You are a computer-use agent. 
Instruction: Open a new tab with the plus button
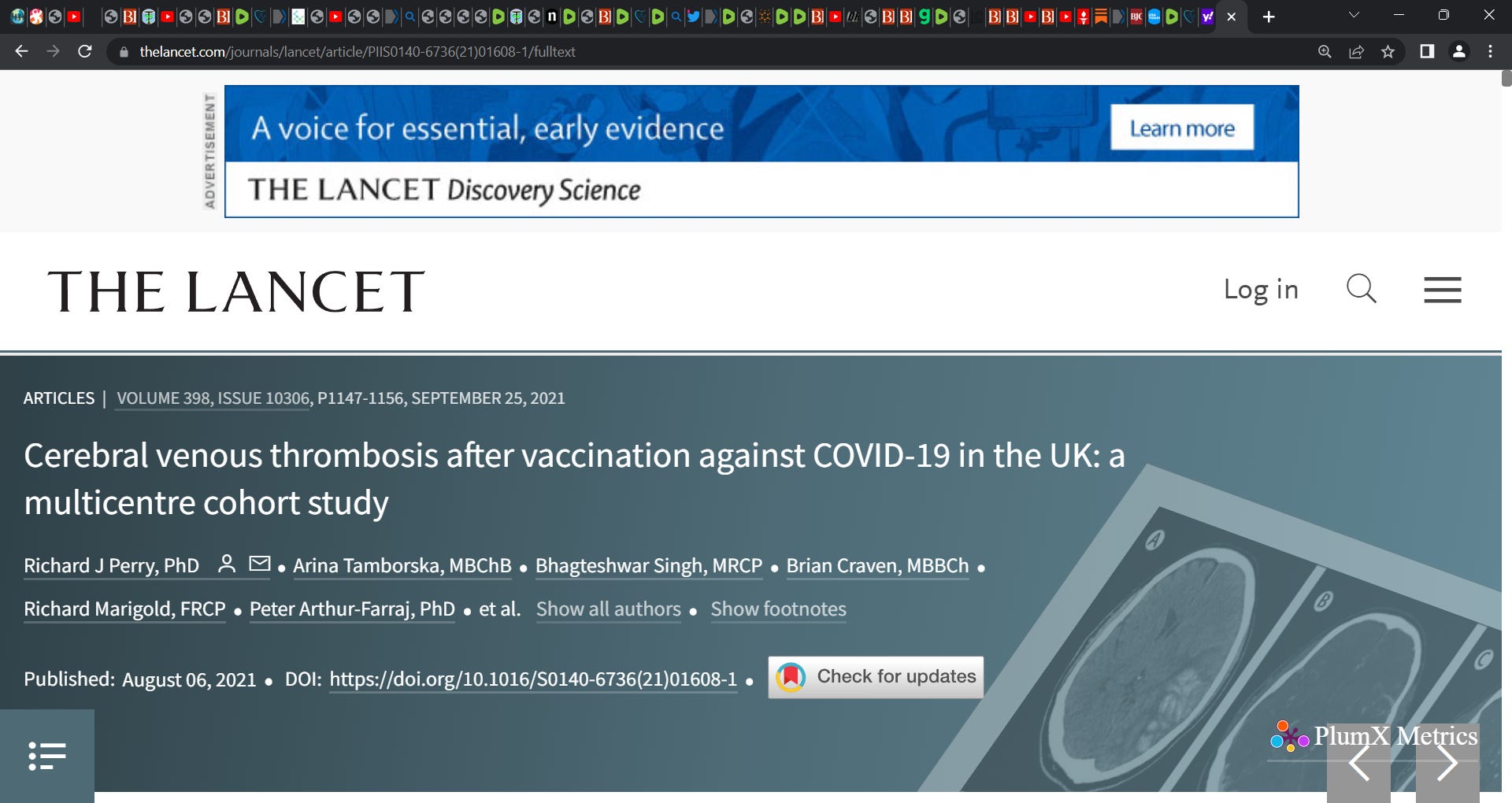pyautogui.click(x=1269, y=17)
